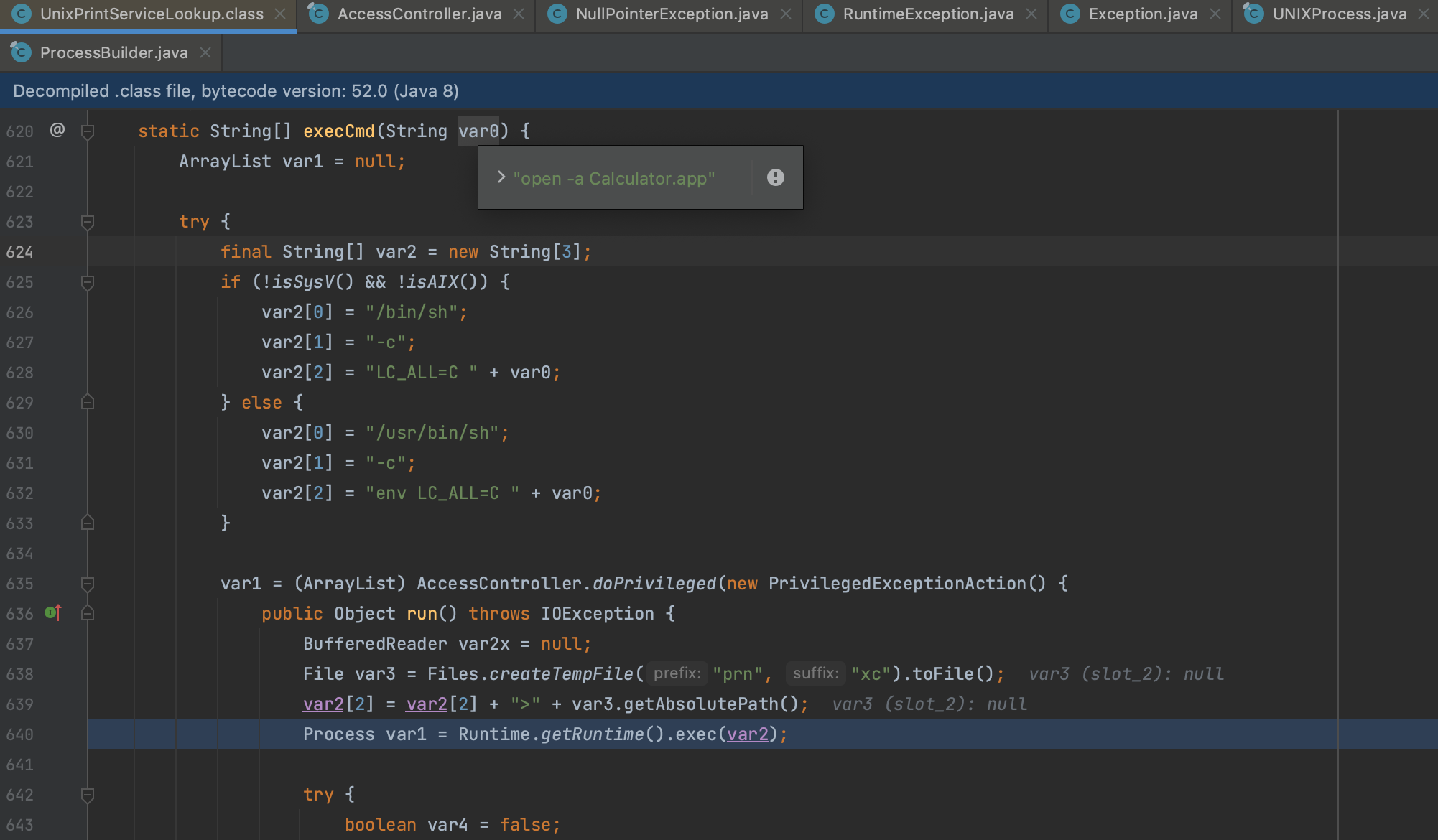1438x840 pixels.
Task: Click line number 640 in the gutter
Action: (x=19, y=734)
